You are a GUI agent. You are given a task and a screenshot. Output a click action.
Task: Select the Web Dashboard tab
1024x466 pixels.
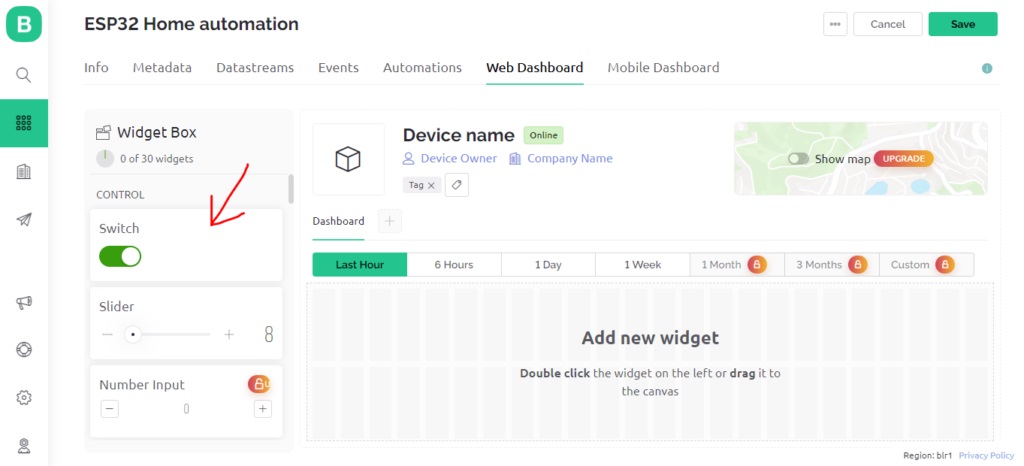[x=534, y=68]
